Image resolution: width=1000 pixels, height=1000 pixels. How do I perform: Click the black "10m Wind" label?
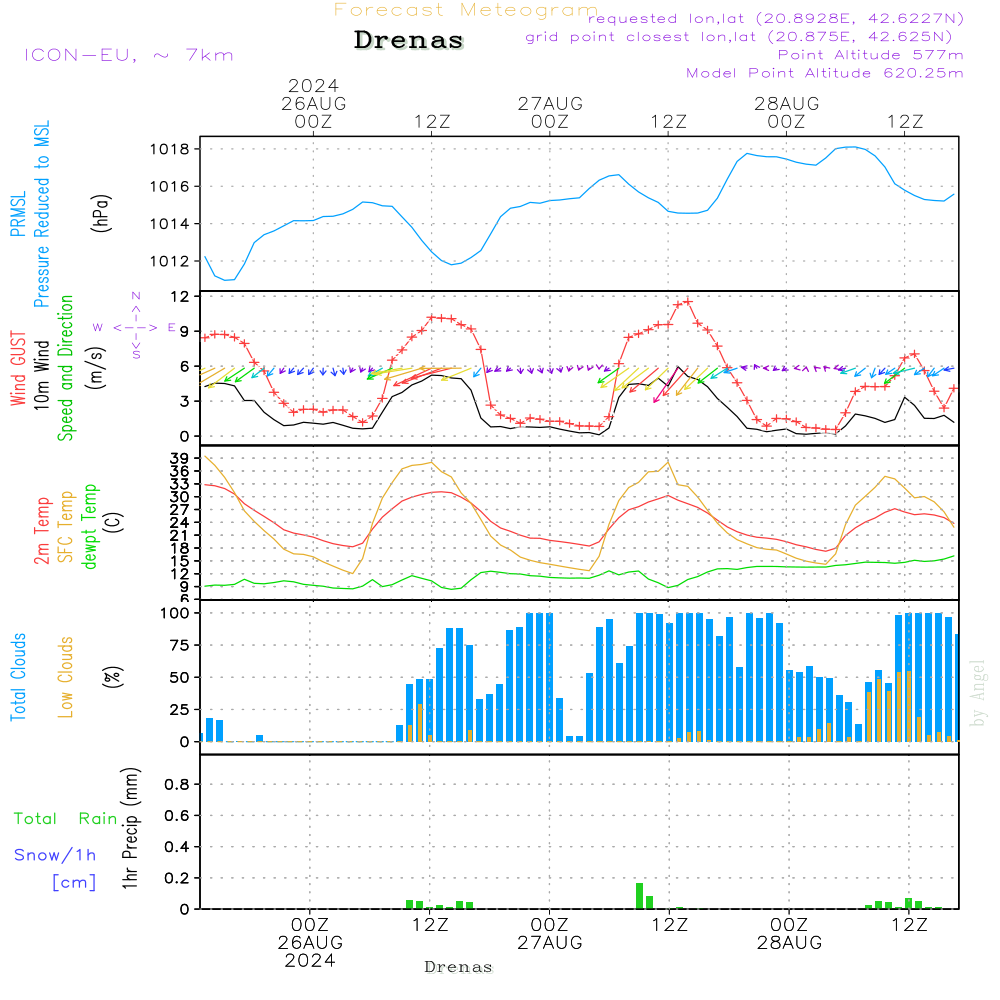[x=41, y=375]
